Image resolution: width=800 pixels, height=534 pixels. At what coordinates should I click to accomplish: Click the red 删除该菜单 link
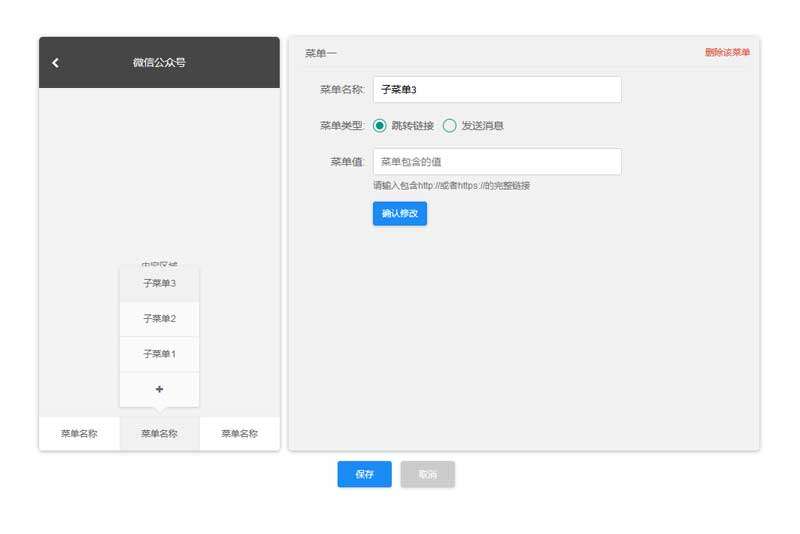click(727, 52)
